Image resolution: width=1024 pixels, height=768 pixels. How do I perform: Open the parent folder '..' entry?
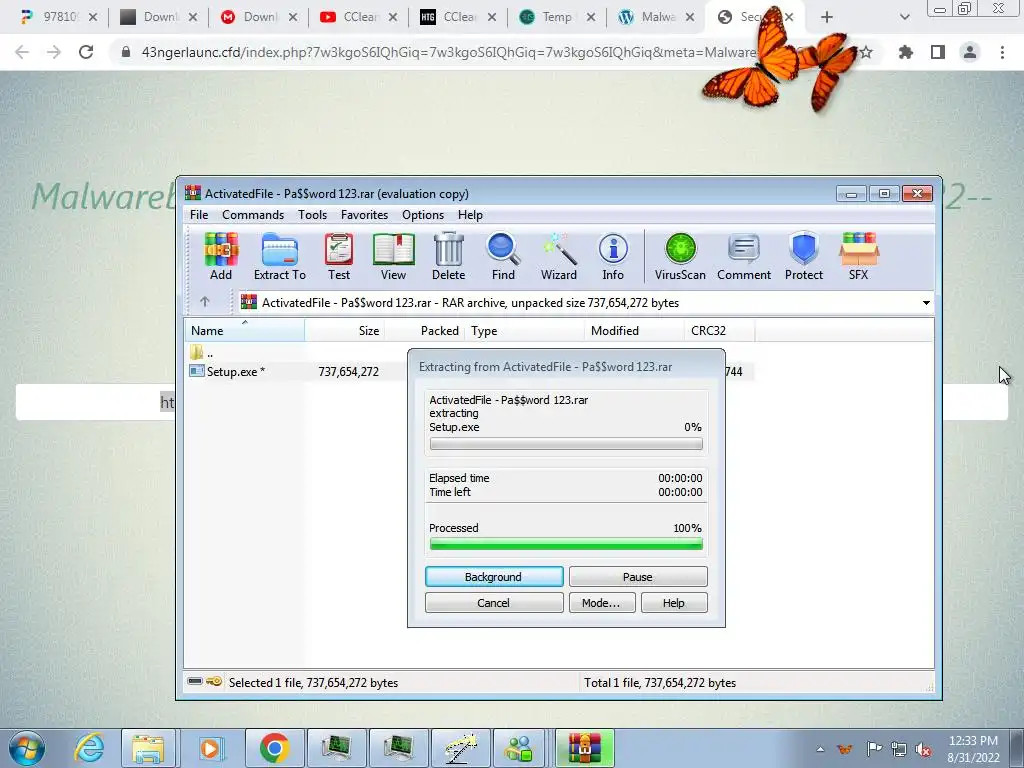pos(202,353)
